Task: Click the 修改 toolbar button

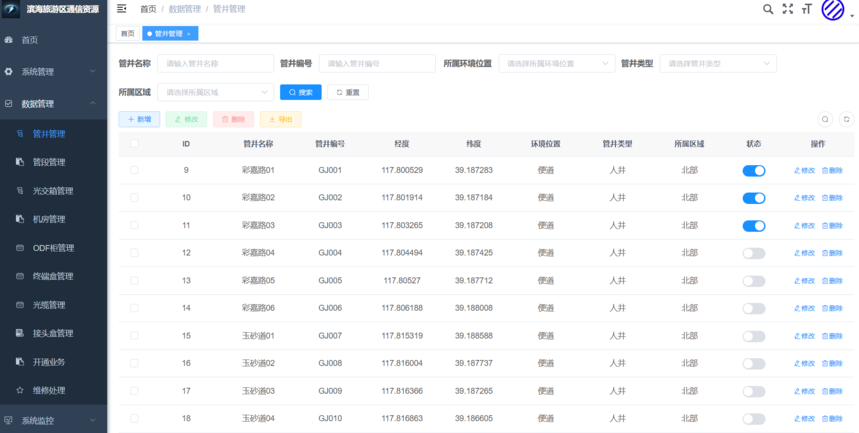Action: click(186, 119)
